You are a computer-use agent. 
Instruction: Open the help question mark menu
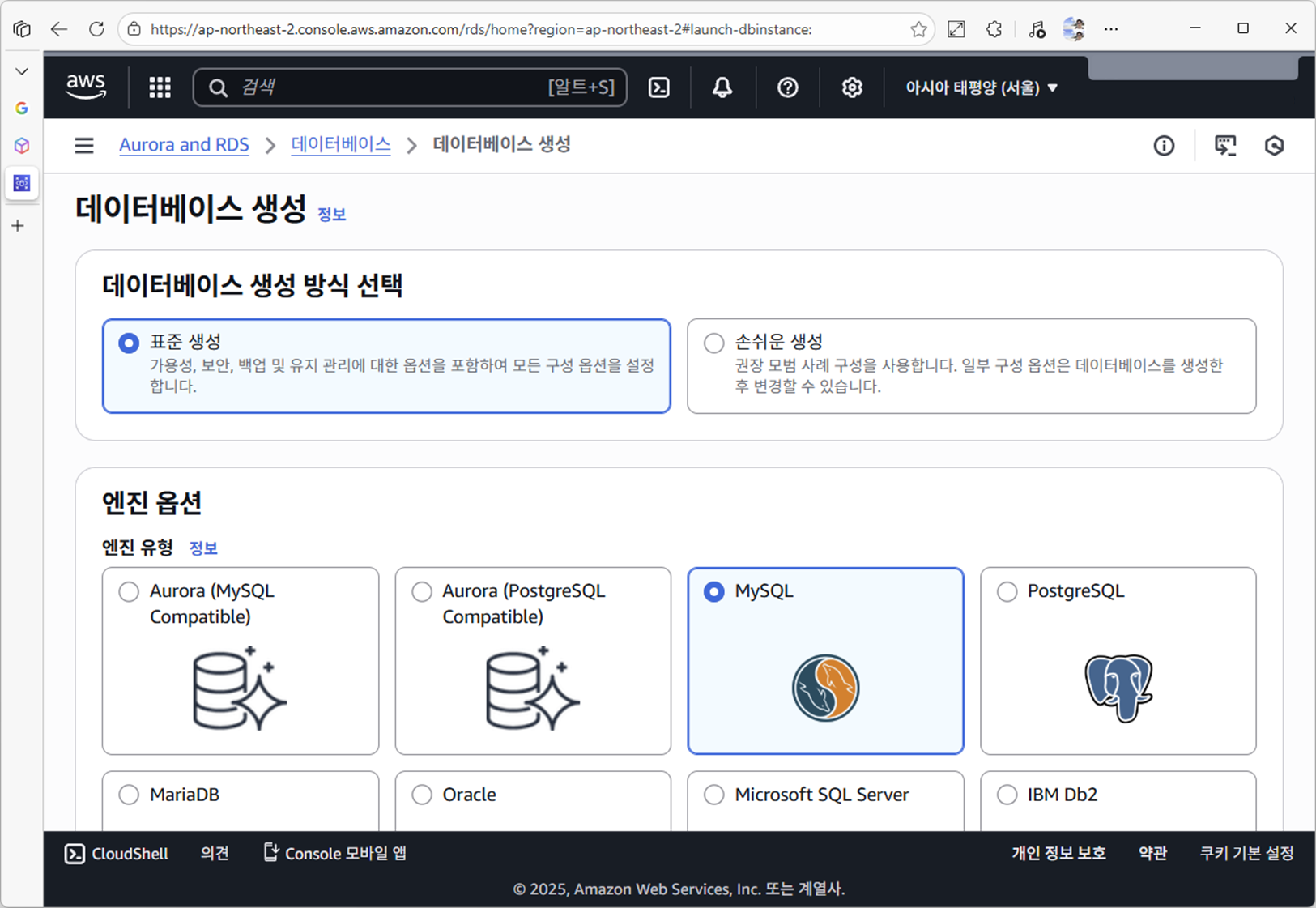click(787, 87)
